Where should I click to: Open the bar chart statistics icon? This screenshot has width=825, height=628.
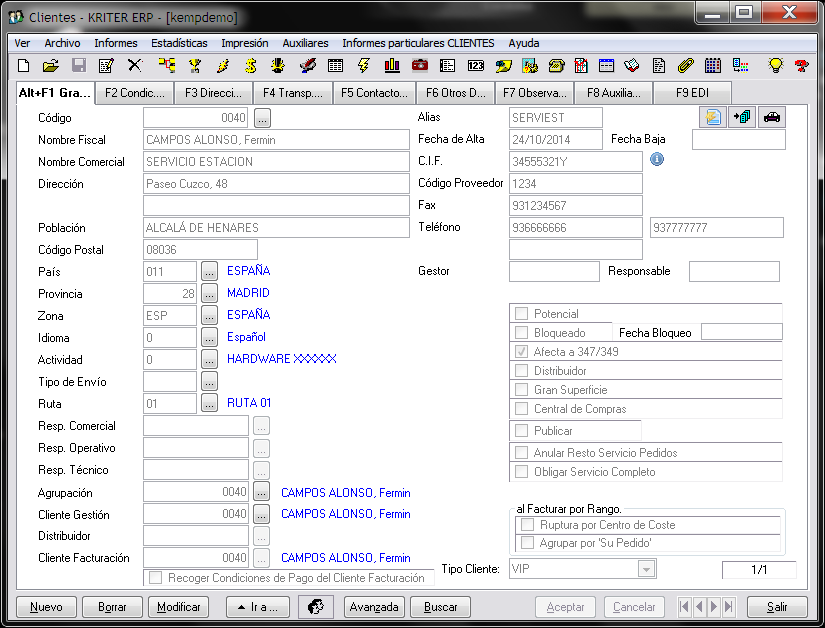(x=392, y=66)
